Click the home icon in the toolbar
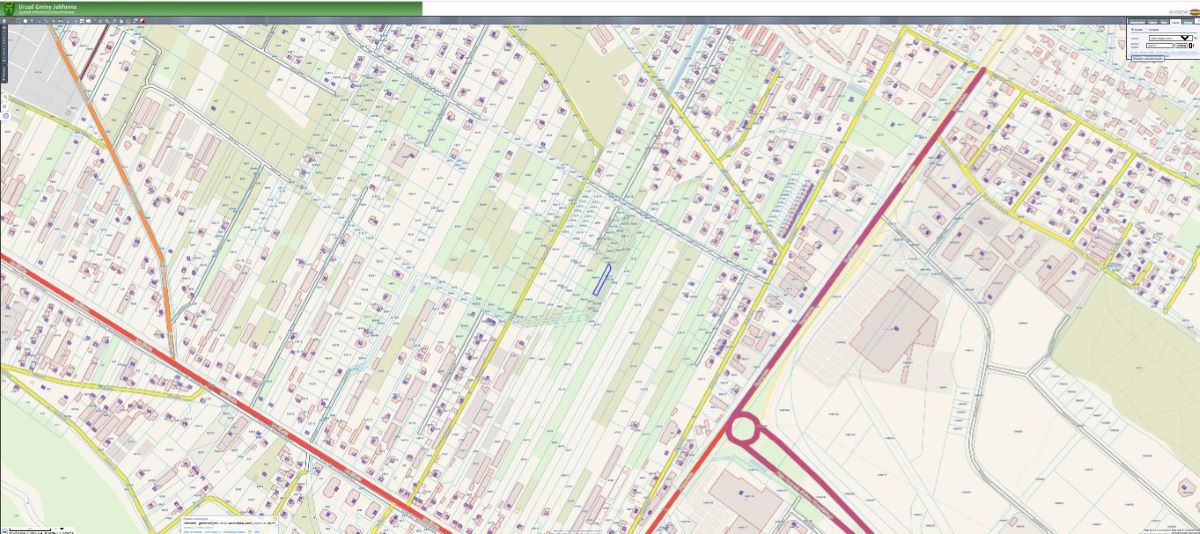1200x534 pixels. [x=4, y=21]
